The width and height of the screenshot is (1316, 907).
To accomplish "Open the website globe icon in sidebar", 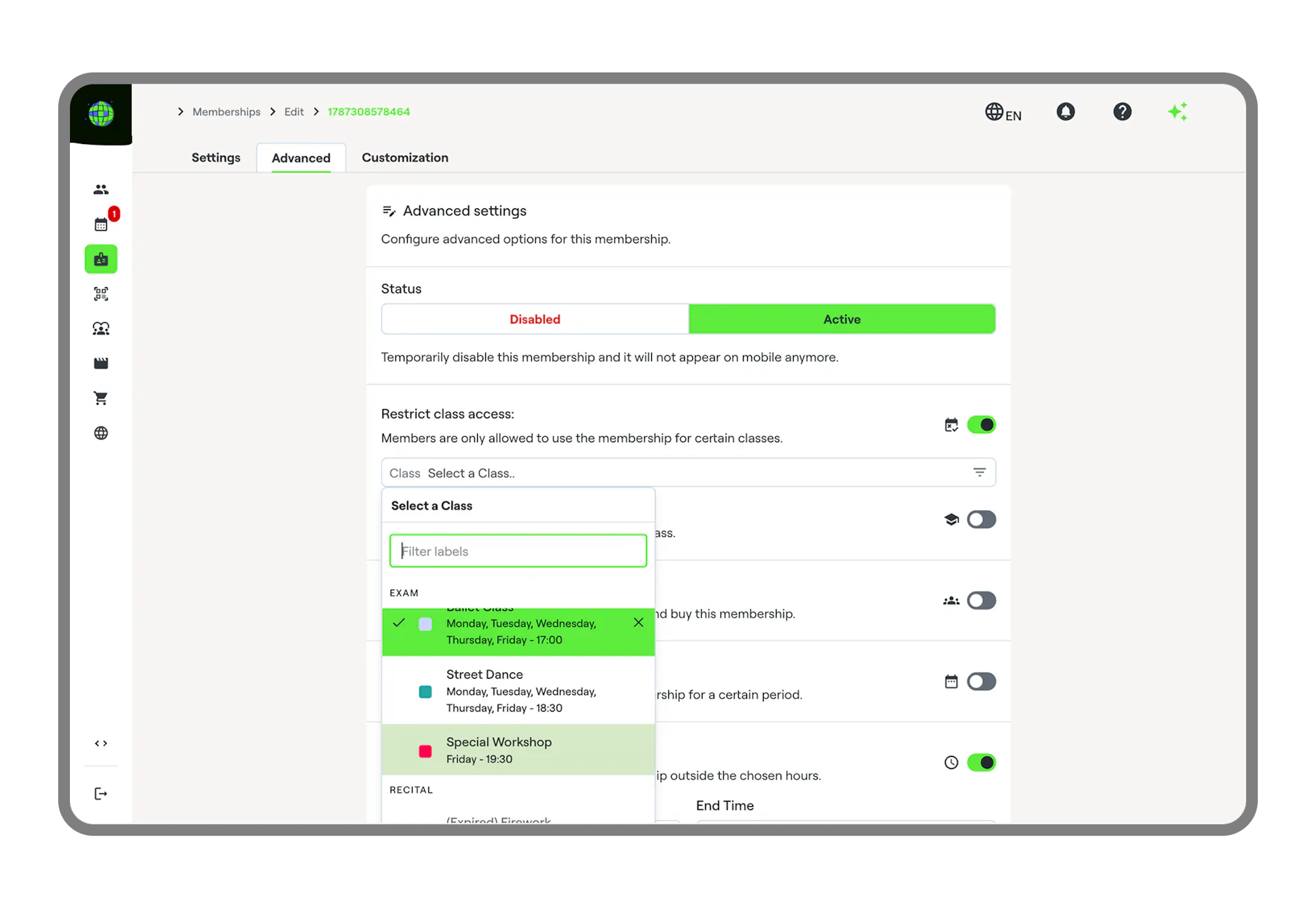I will click(101, 433).
